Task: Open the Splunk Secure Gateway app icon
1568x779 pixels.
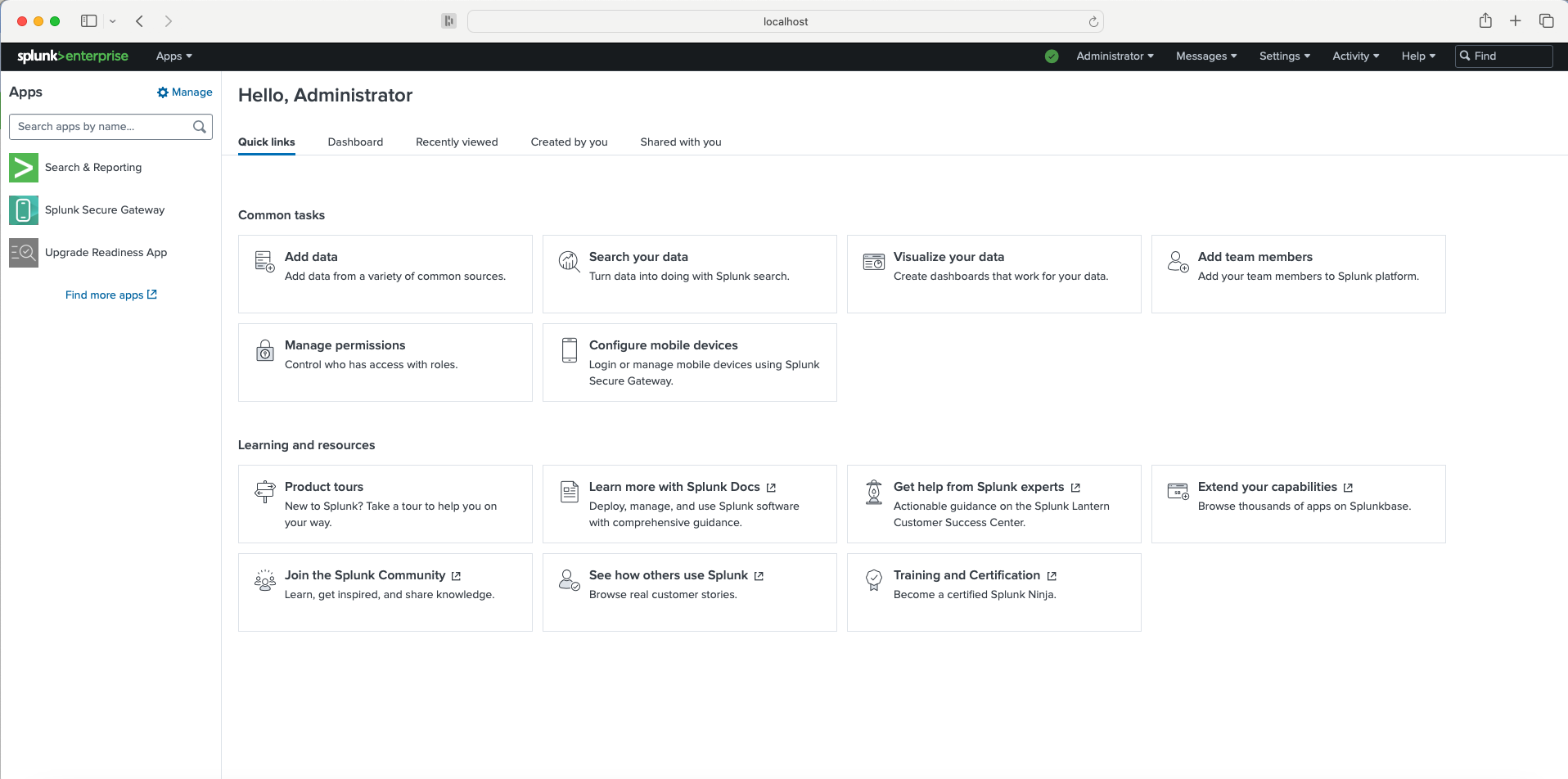Action: (x=24, y=210)
